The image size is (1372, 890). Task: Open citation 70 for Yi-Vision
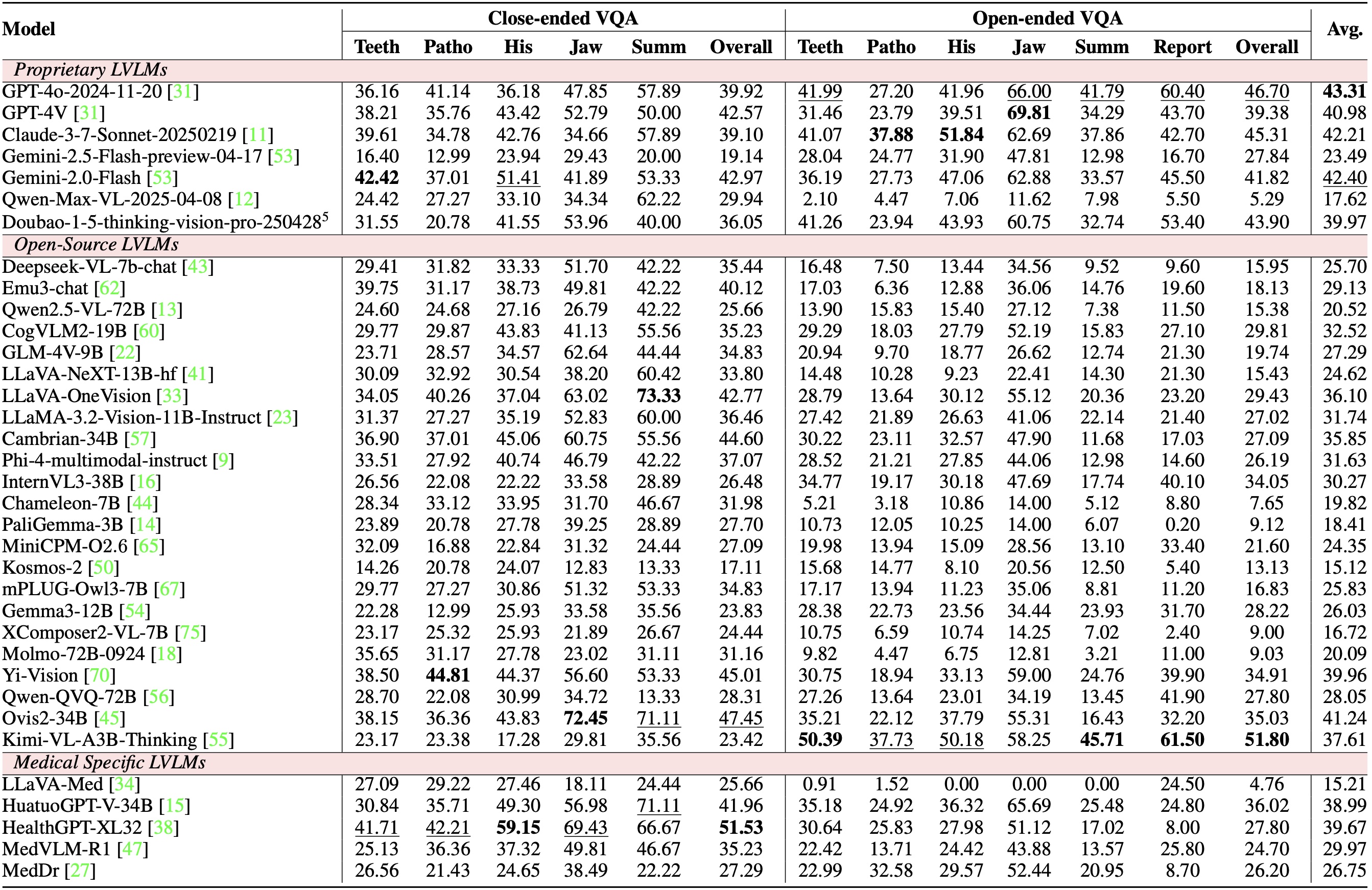(x=100, y=675)
